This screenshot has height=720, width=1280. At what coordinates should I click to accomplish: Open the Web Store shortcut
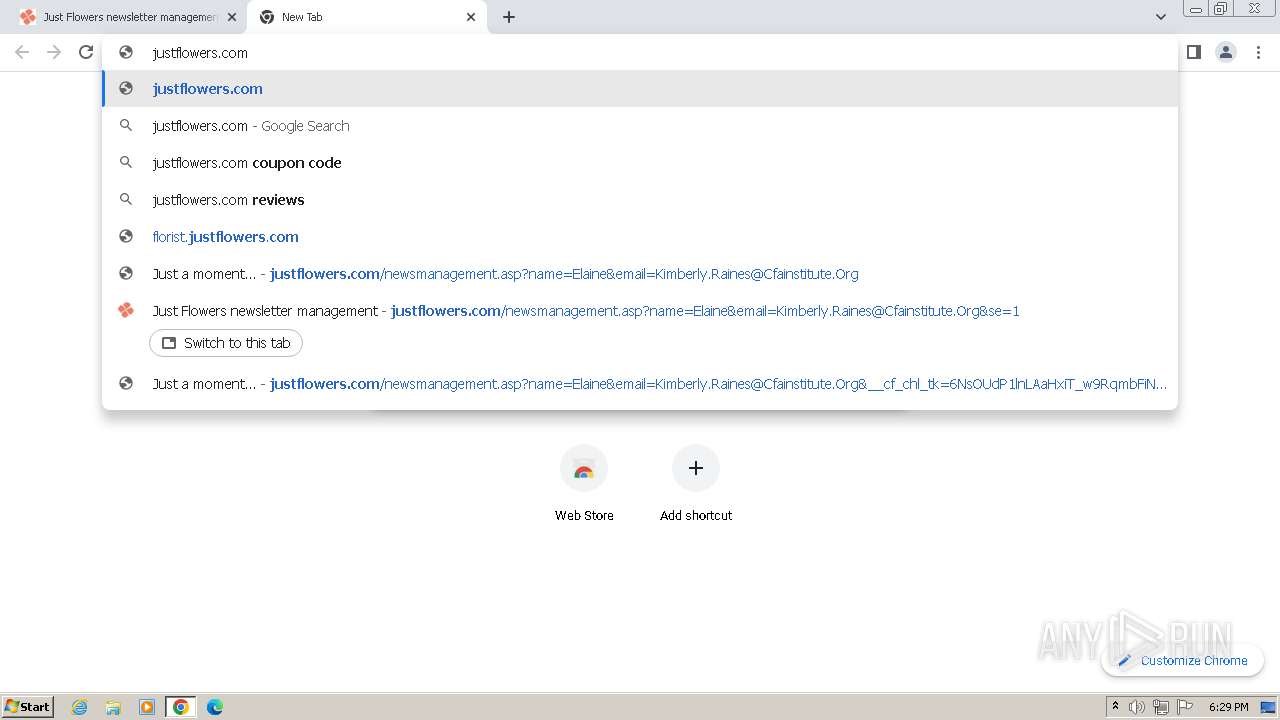(x=584, y=485)
